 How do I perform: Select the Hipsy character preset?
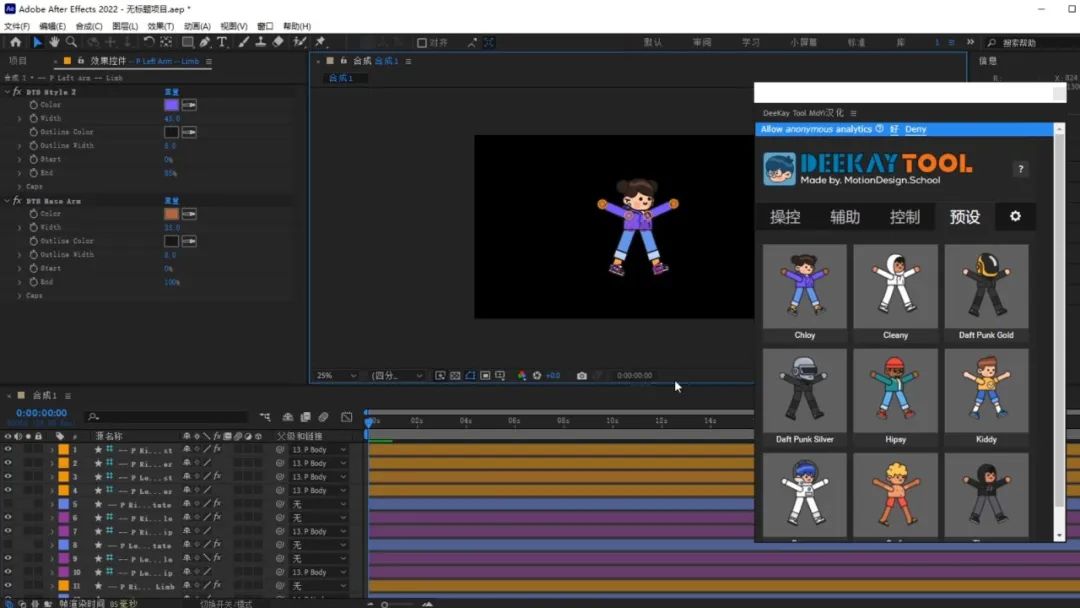click(x=895, y=397)
